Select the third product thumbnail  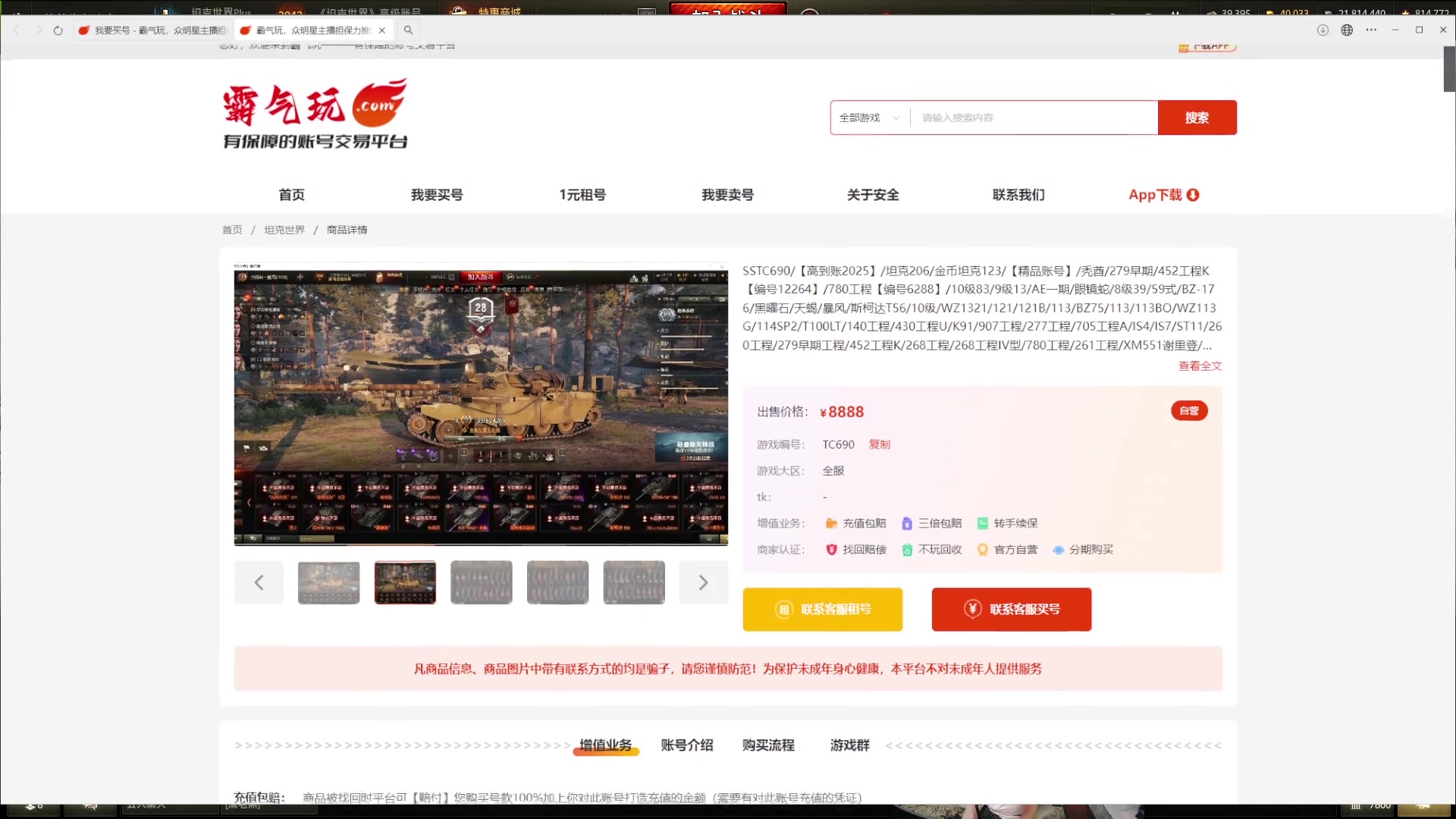[x=482, y=582]
